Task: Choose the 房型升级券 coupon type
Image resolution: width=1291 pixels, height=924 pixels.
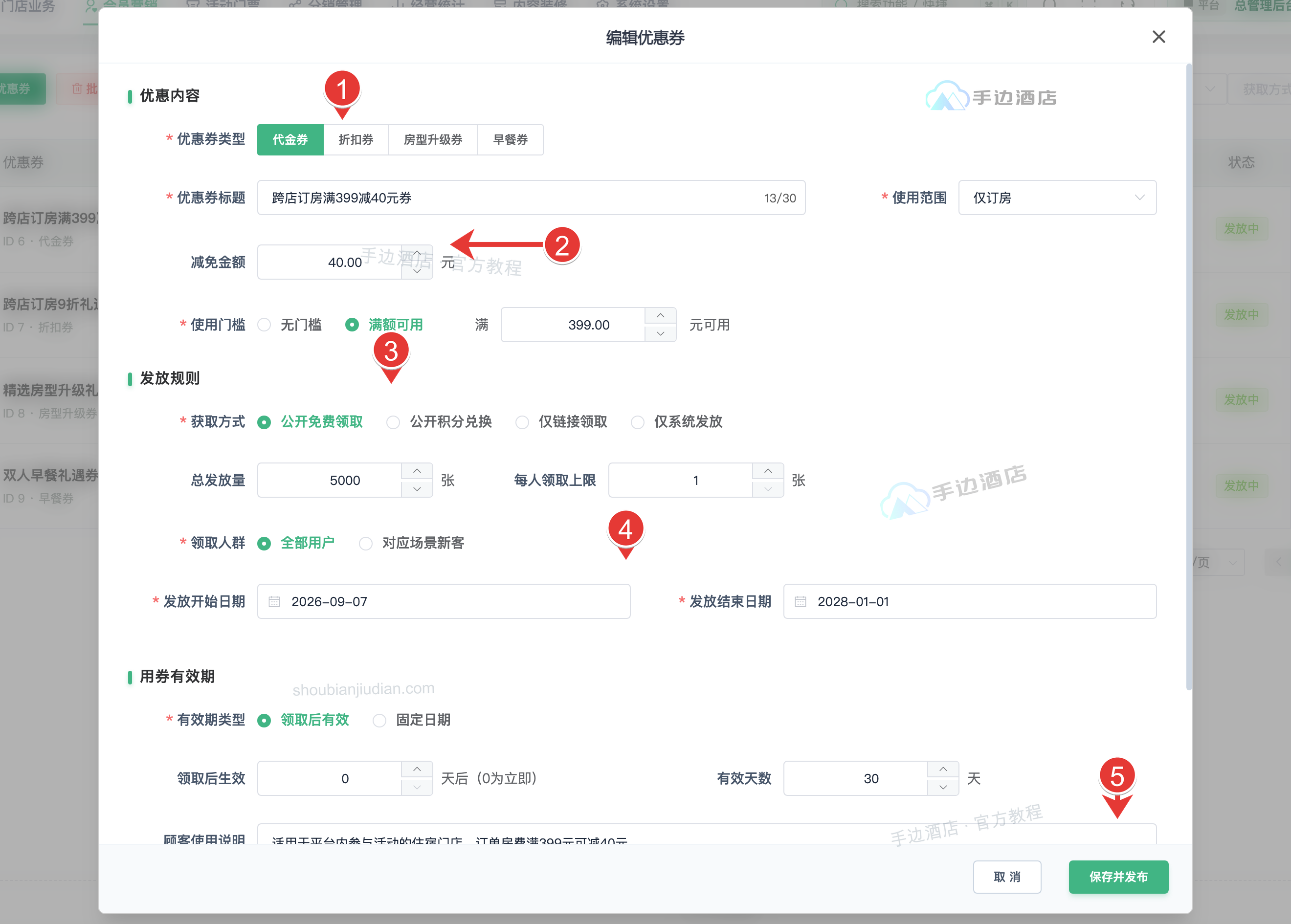Action: (x=433, y=139)
